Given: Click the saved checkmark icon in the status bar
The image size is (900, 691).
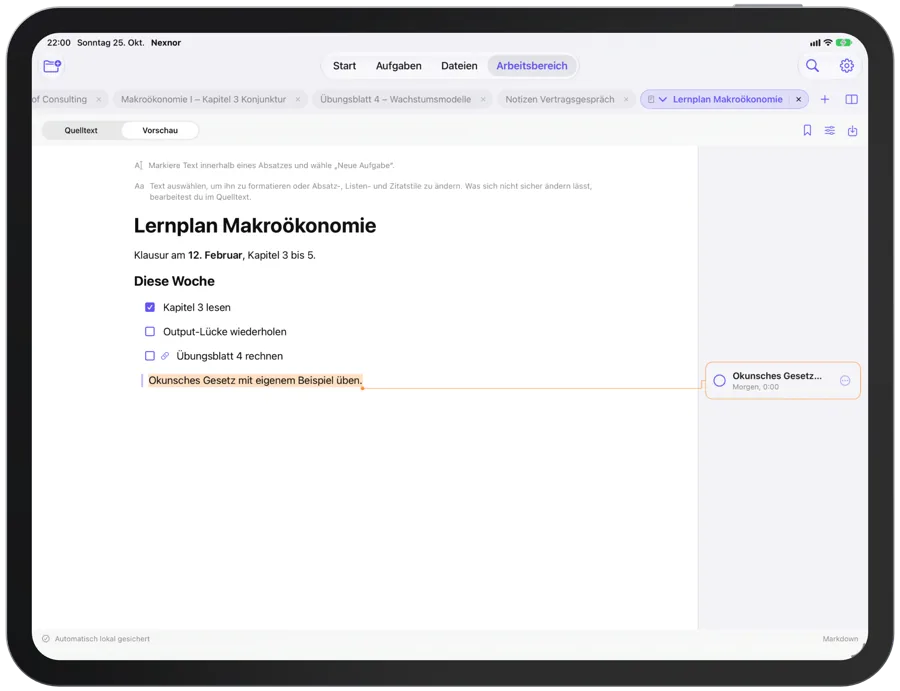Looking at the screenshot, I should (x=46, y=639).
